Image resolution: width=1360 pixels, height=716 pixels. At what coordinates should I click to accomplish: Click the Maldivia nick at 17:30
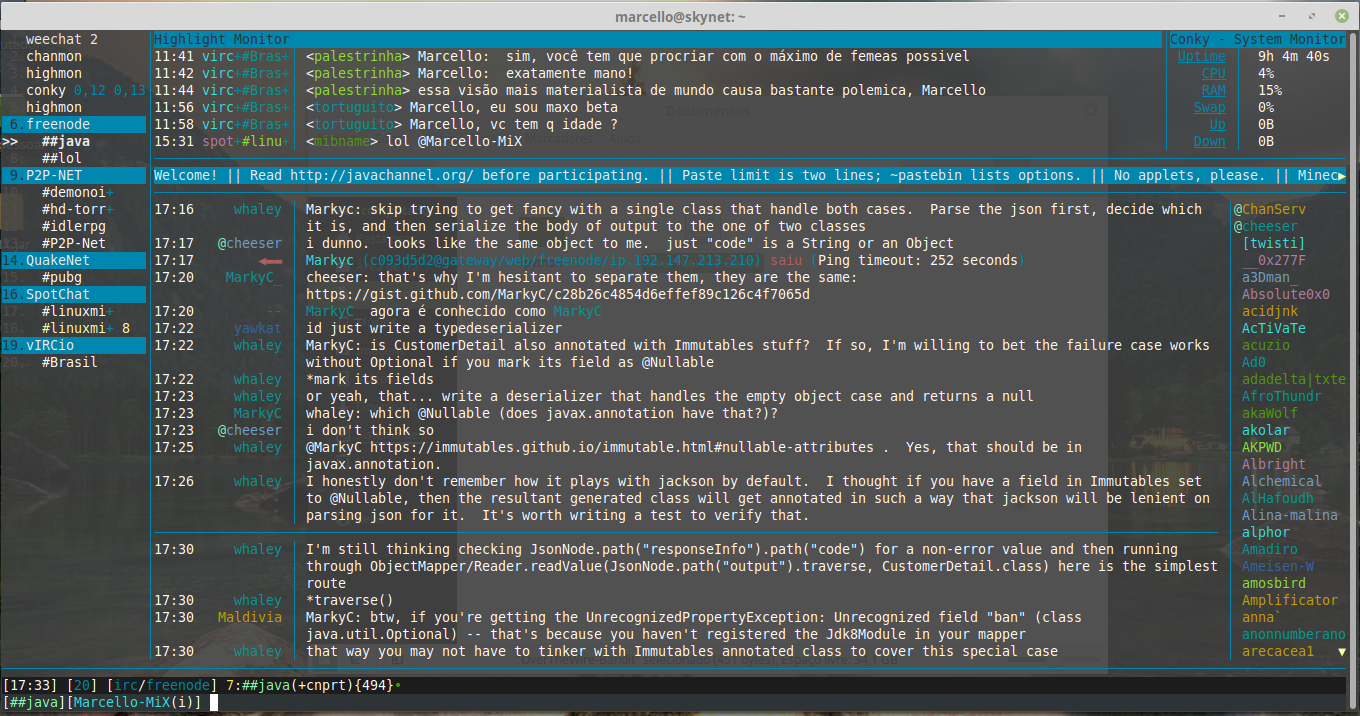click(250, 617)
